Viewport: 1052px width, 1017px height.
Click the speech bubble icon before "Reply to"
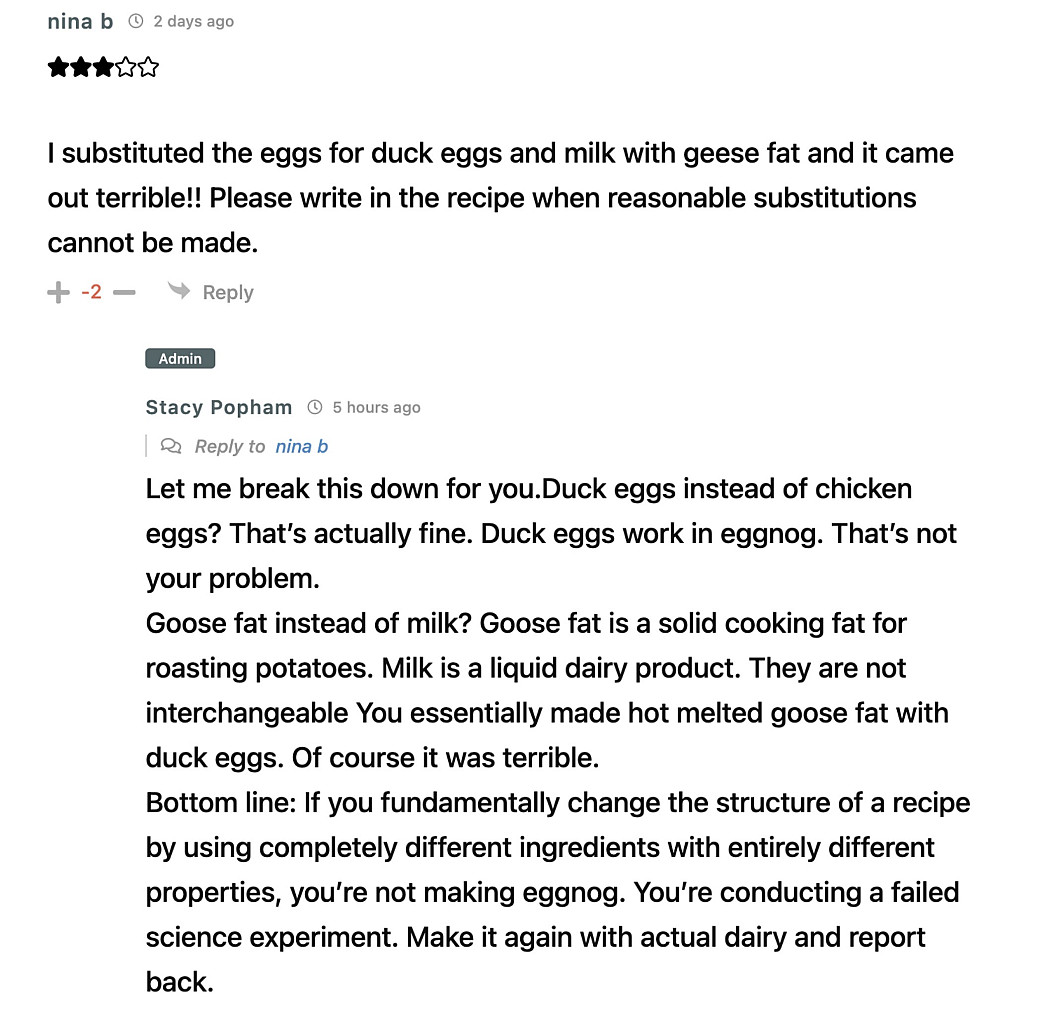171,446
